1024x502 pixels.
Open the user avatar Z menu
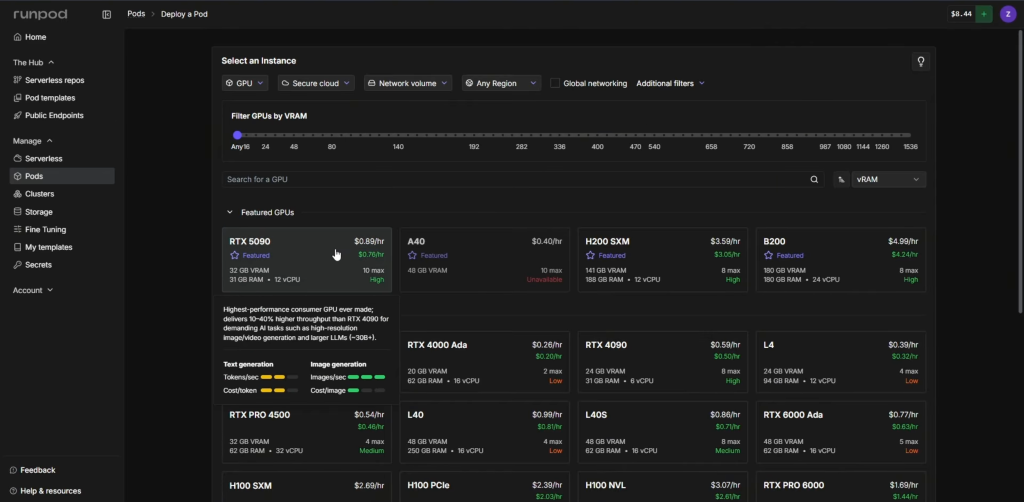[x=1008, y=14]
